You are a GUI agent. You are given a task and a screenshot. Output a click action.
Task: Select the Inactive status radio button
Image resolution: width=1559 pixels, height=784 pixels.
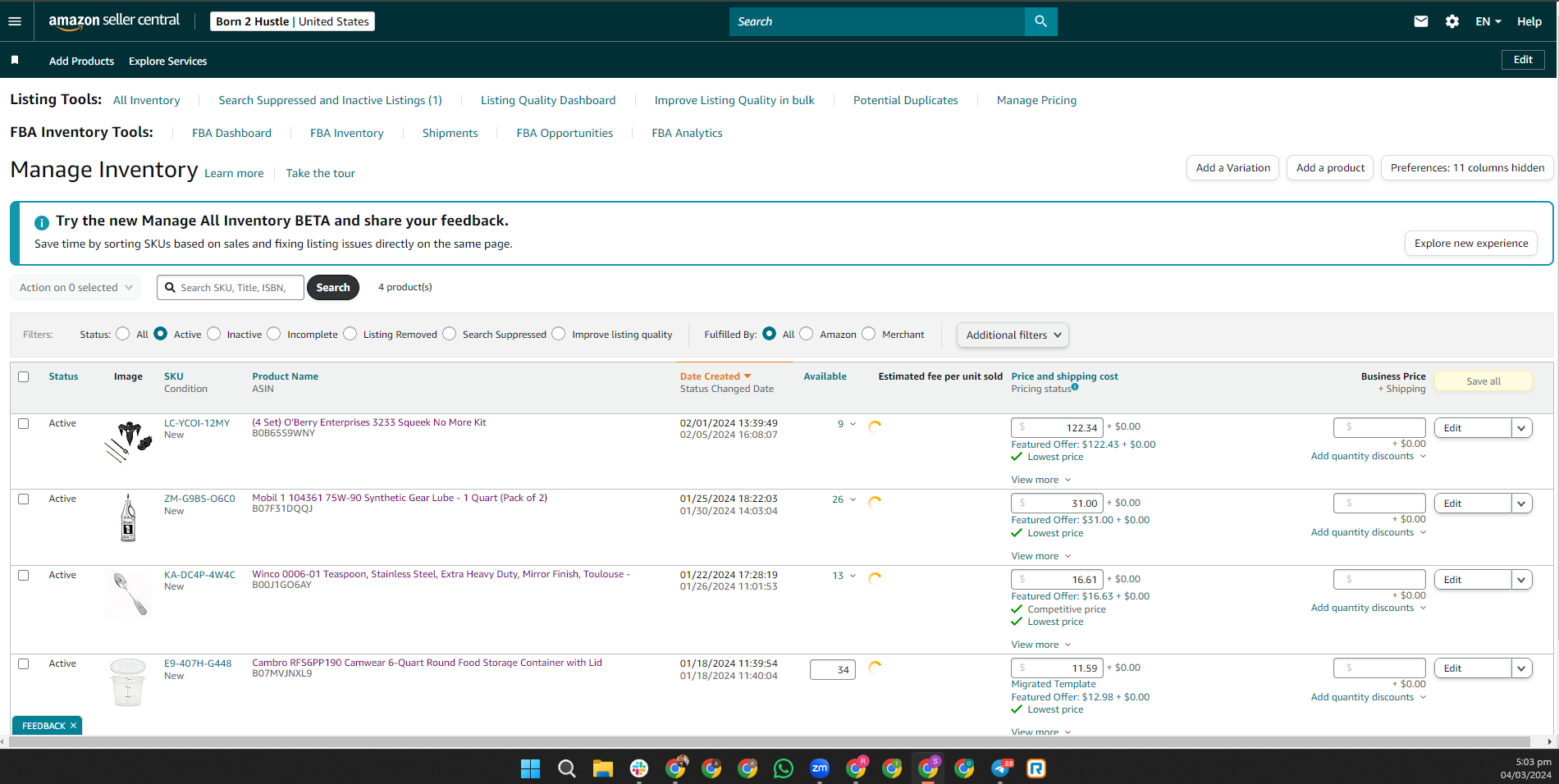point(214,334)
